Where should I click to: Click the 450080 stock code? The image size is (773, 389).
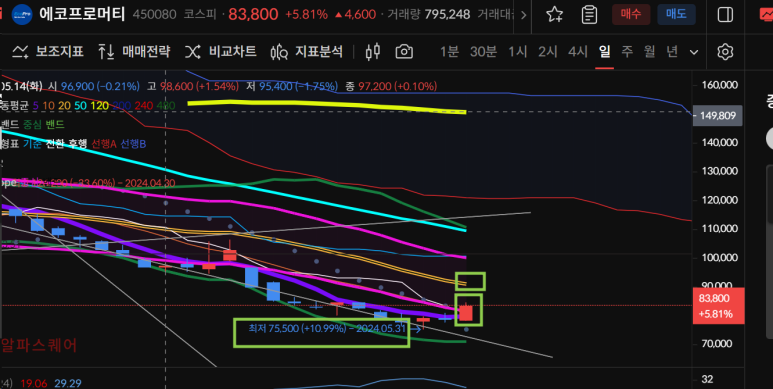tap(154, 15)
